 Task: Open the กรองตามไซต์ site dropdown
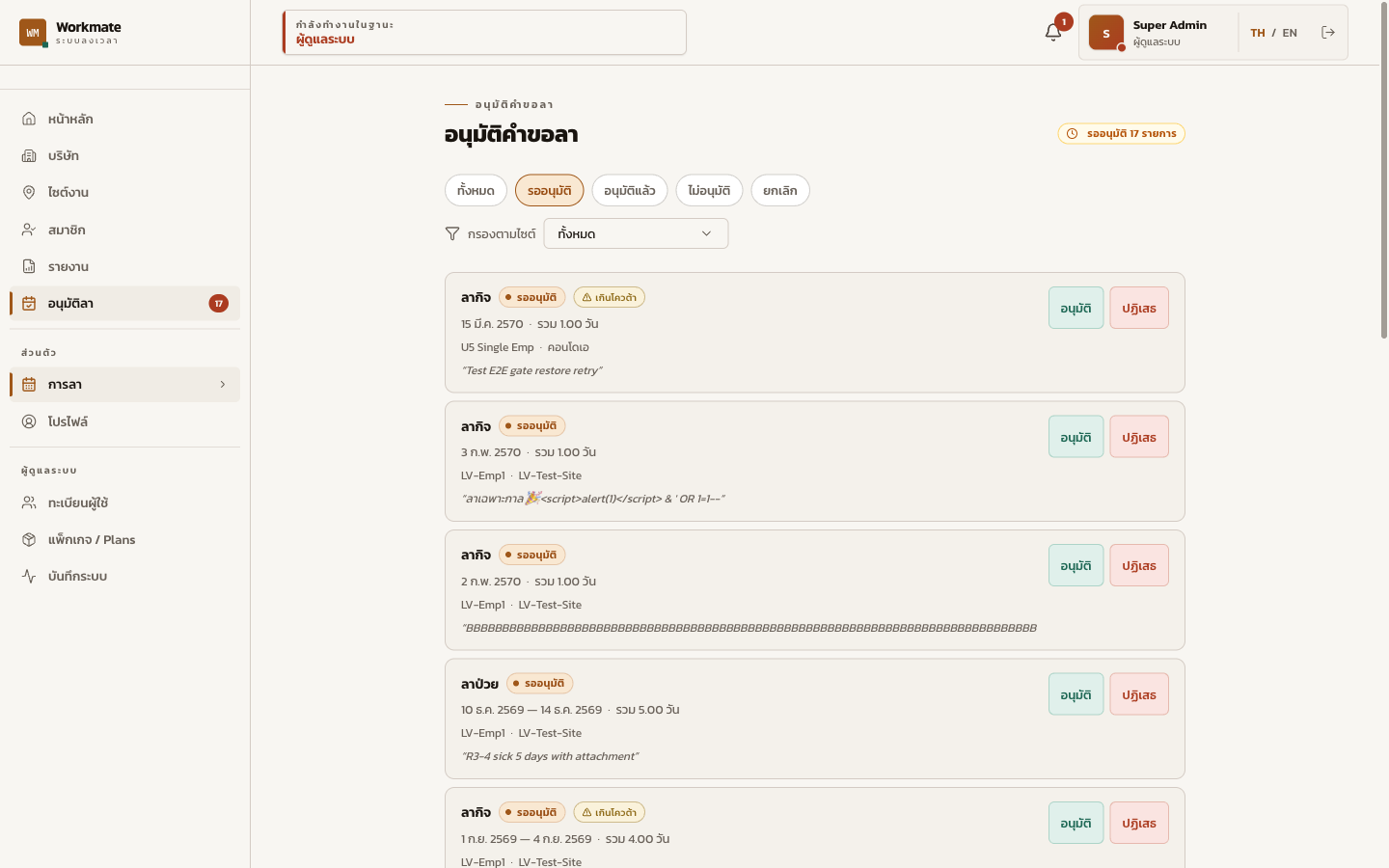[636, 233]
